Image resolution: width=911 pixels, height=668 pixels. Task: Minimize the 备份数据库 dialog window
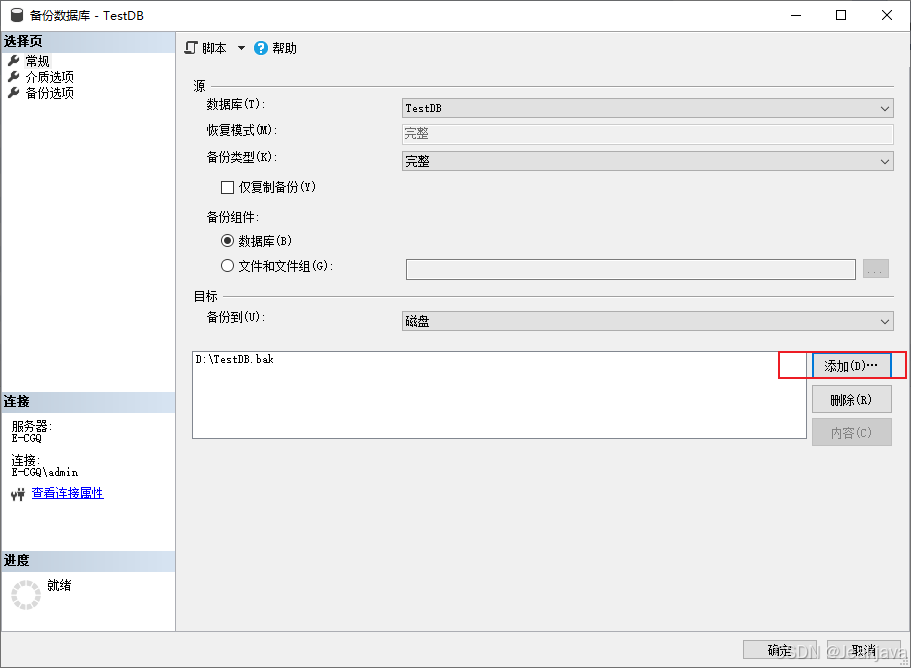point(796,15)
